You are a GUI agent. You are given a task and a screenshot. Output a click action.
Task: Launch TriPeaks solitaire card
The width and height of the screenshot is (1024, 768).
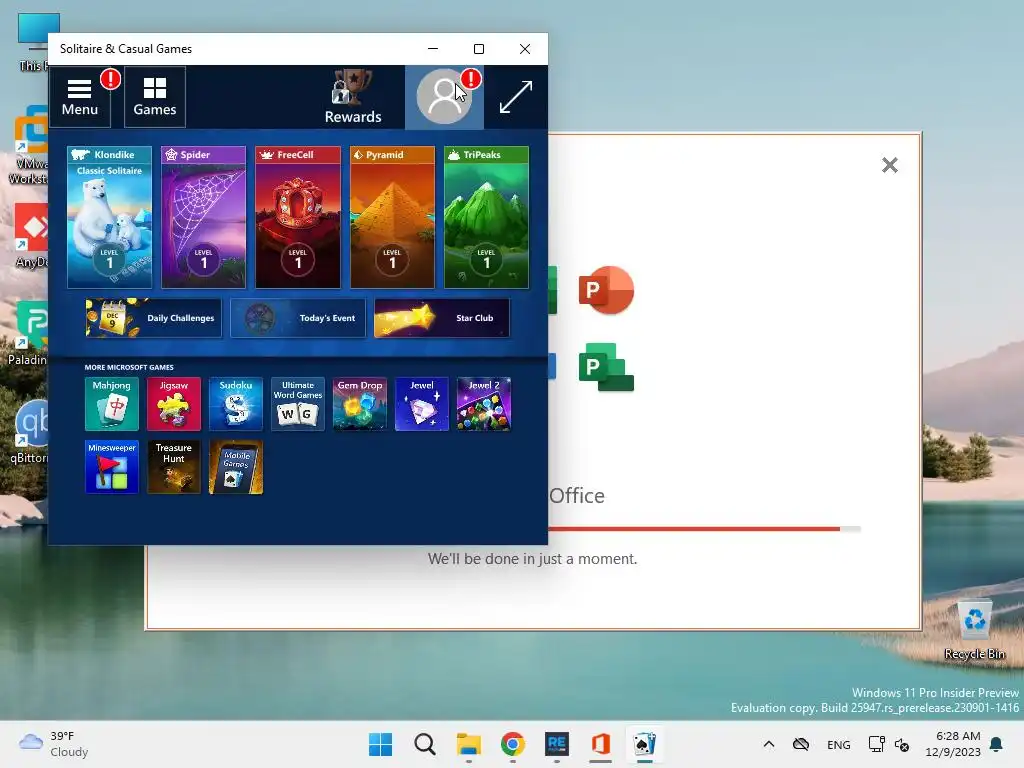click(487, 217)
